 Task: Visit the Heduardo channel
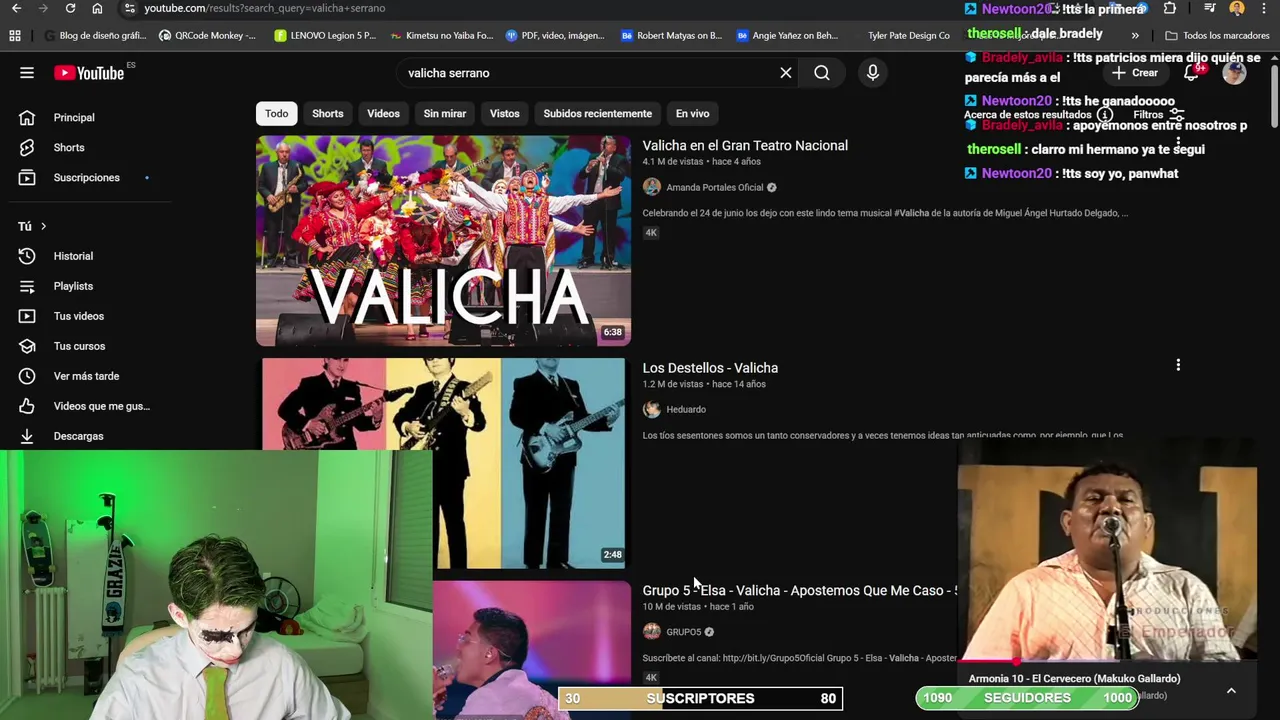(686, 409)
